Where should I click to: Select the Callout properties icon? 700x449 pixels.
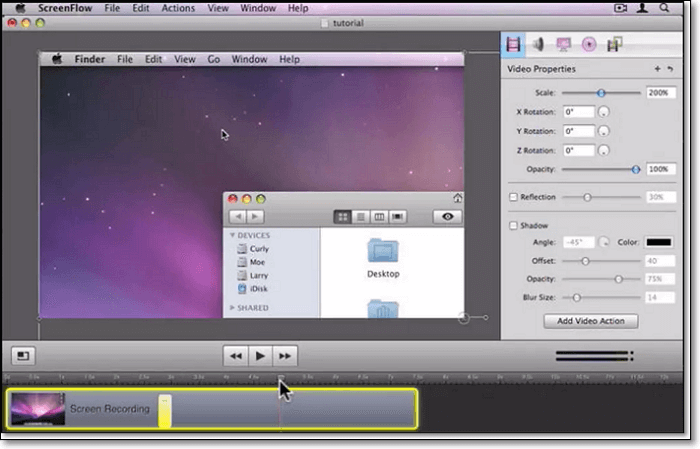tap(589, 44)
